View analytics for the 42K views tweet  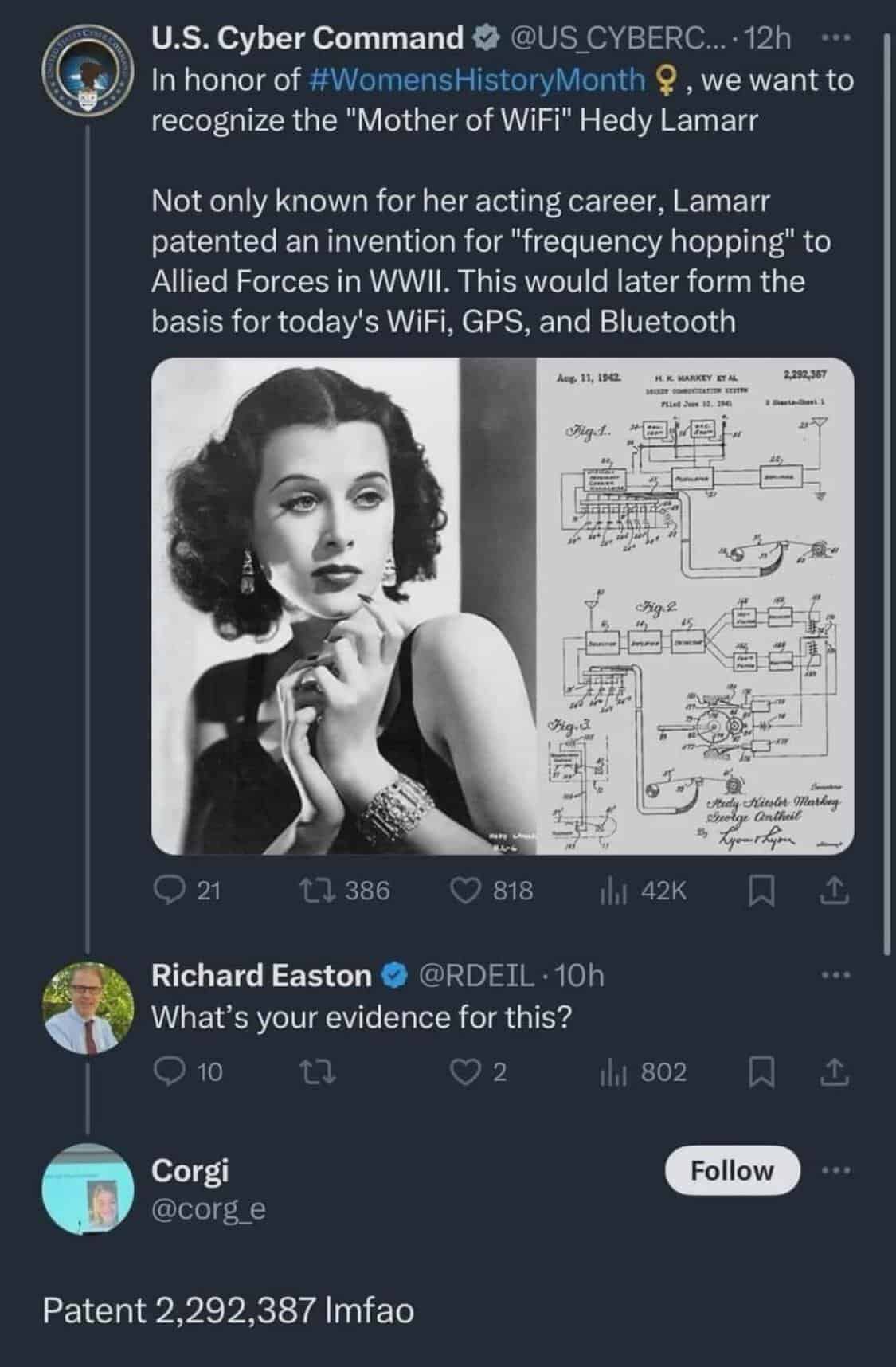tap(611, 890)
